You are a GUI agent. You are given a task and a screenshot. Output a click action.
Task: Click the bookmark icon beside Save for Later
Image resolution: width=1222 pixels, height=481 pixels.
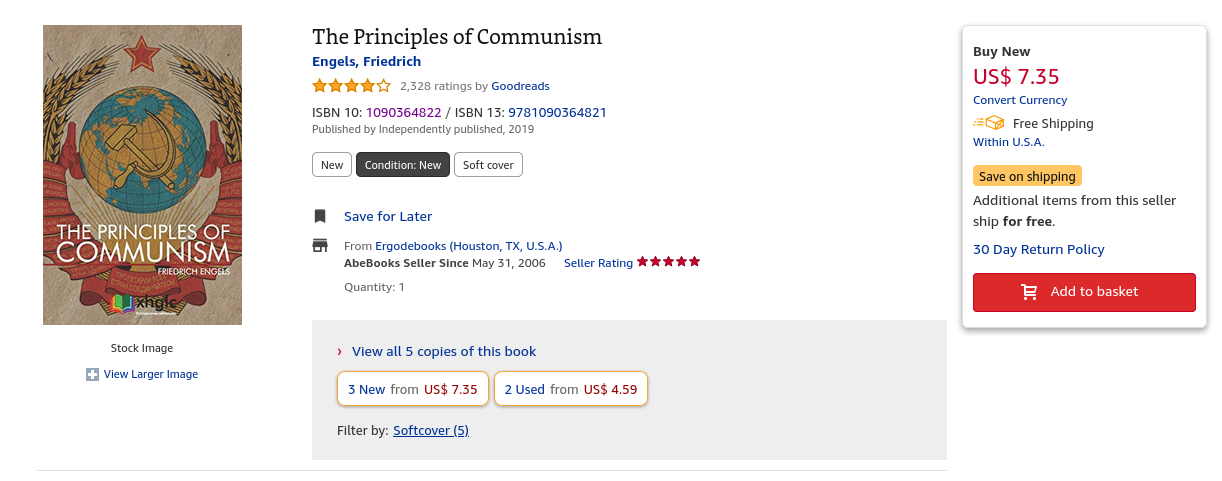[x=320, y=216]
